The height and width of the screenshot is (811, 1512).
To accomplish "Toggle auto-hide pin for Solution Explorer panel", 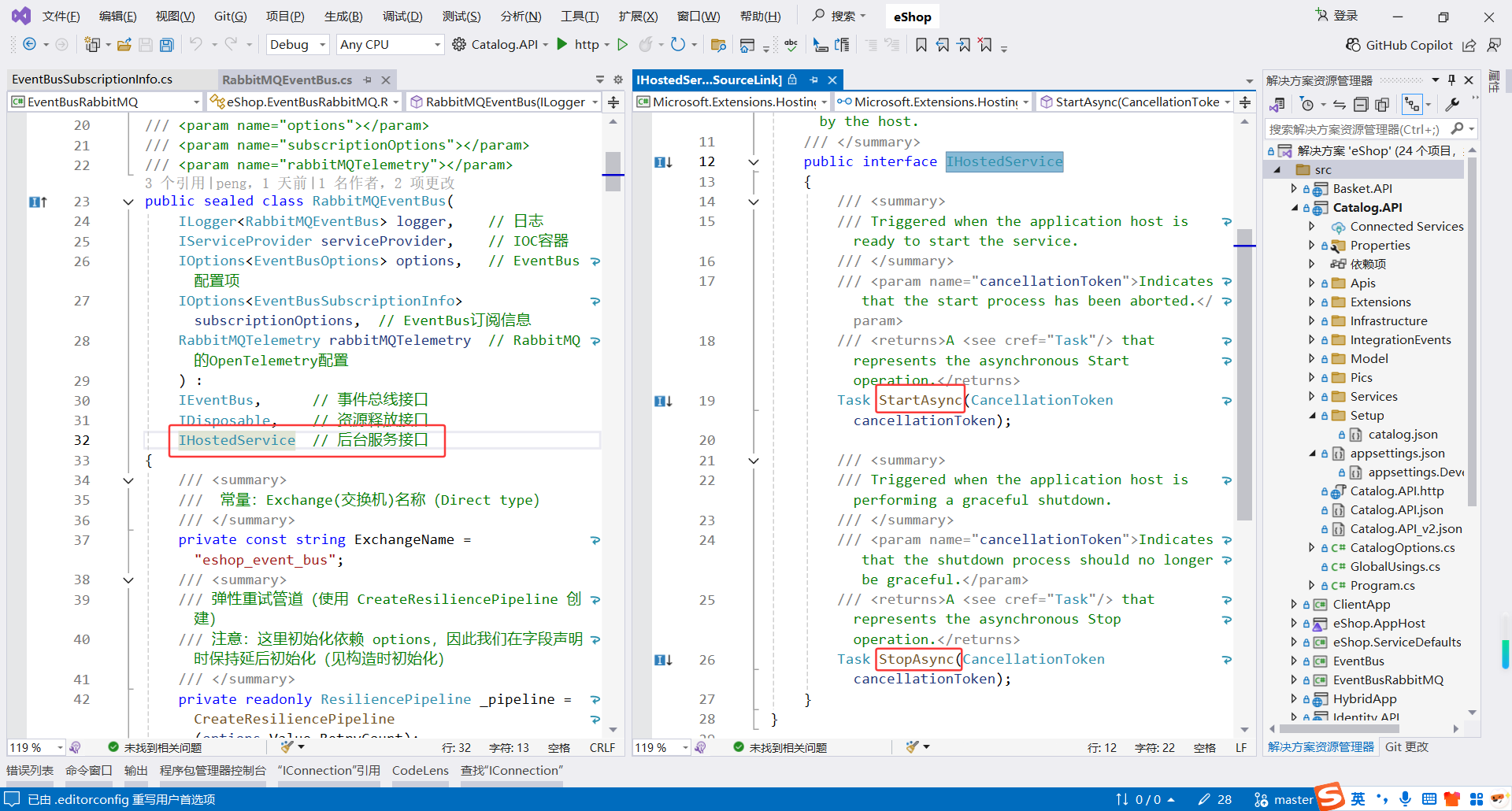I will pos(1451,80).
